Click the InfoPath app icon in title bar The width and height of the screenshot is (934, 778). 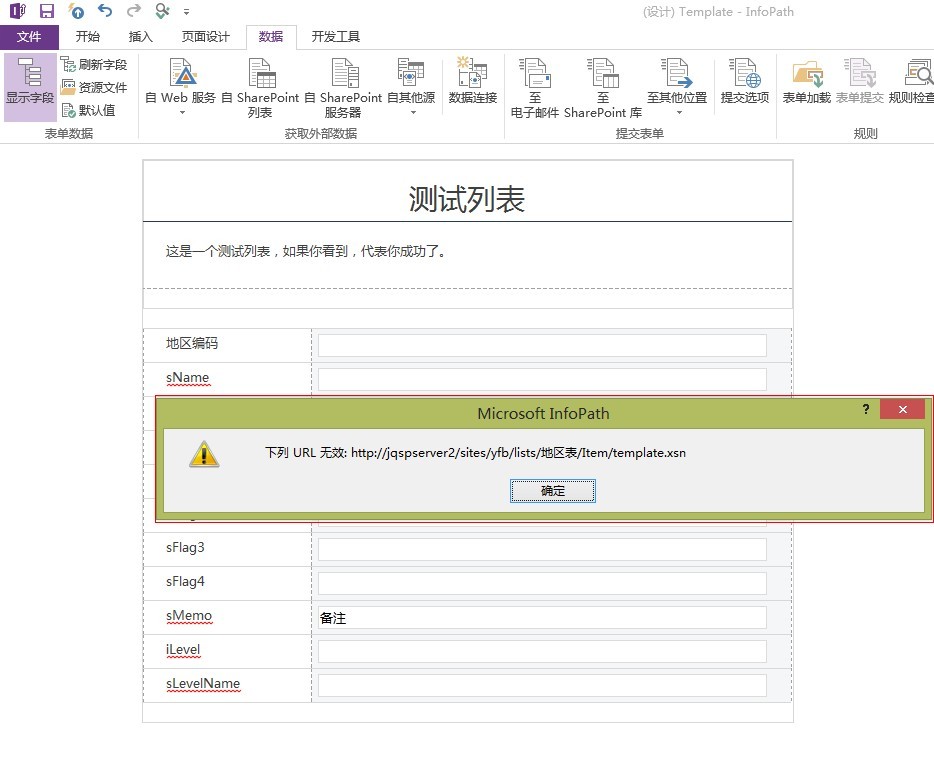[18, 11]
